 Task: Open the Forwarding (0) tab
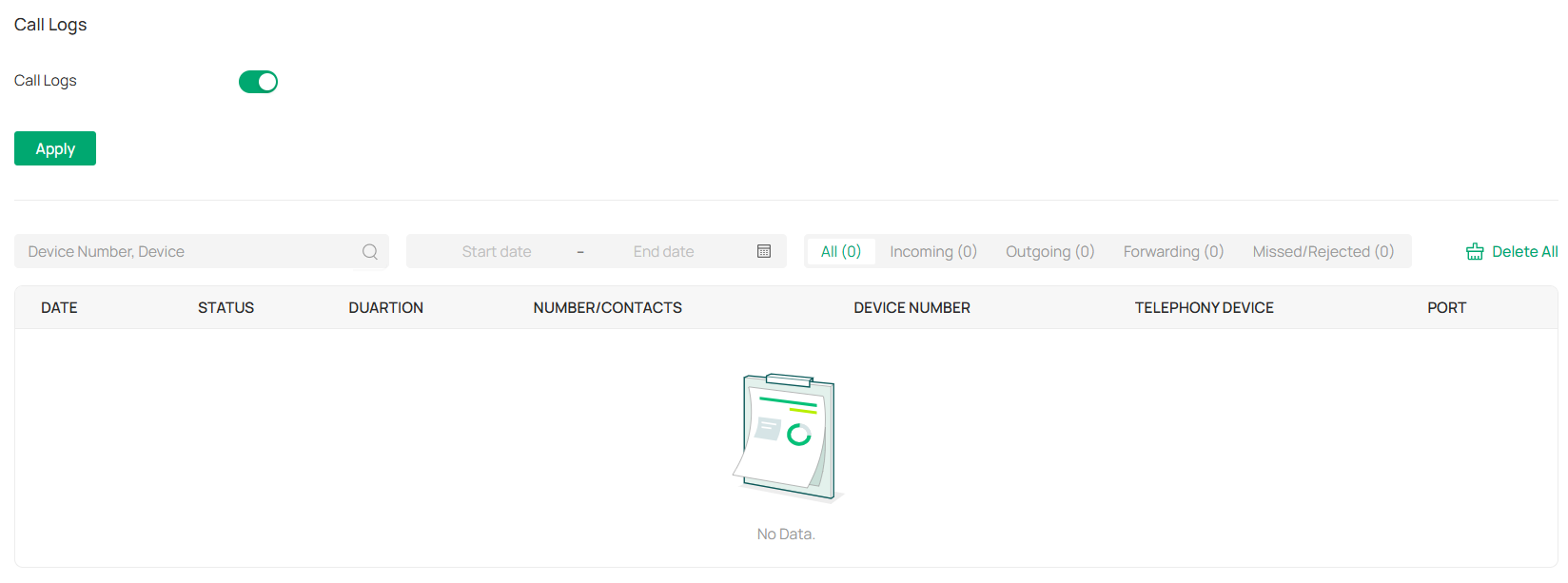(1173, 251)
